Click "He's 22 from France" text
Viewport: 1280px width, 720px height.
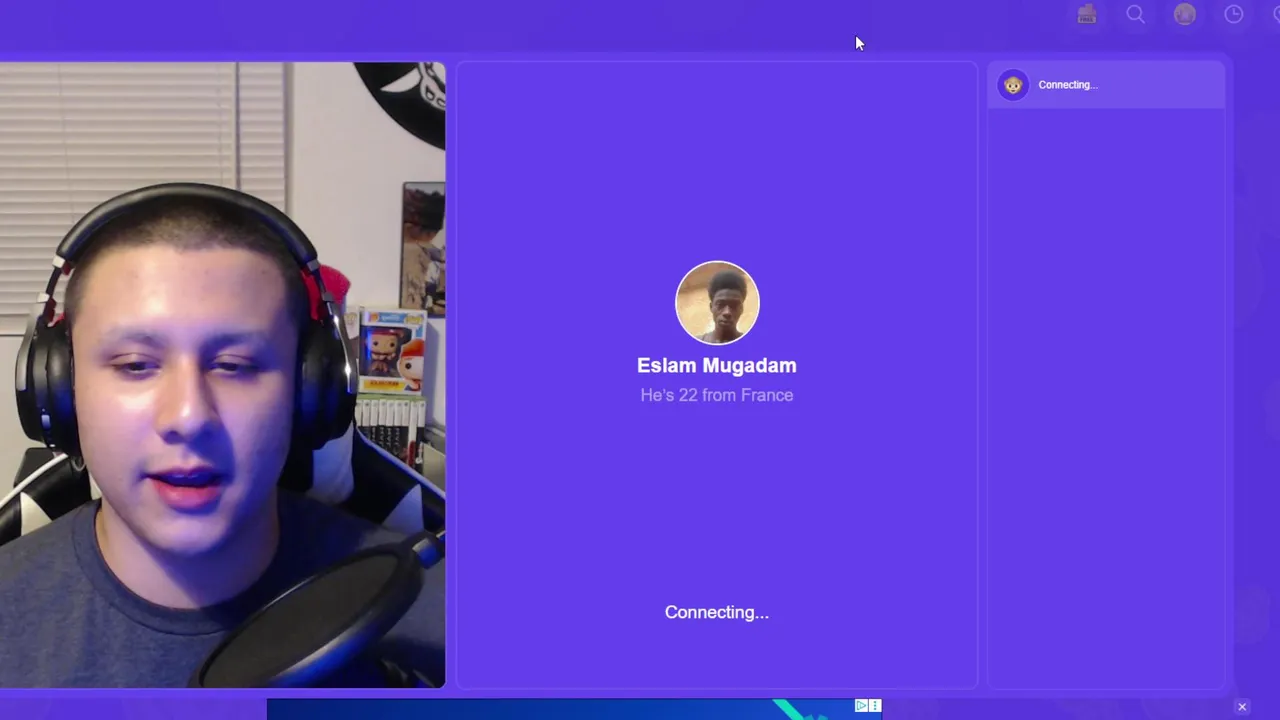[717, 395]
